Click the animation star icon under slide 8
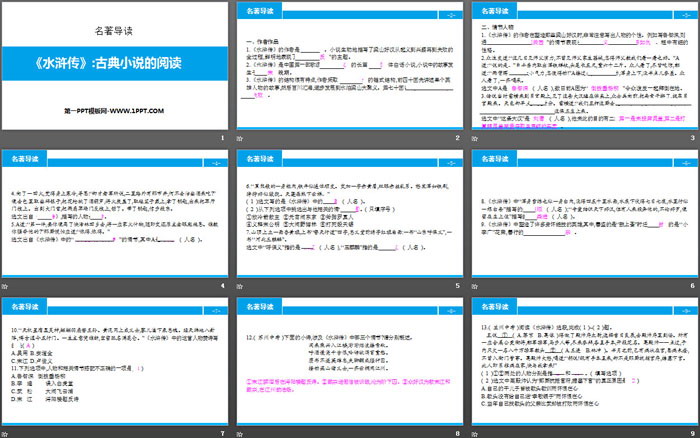The height and width of the screenshot is (438, 700). [x=240, y=434]
